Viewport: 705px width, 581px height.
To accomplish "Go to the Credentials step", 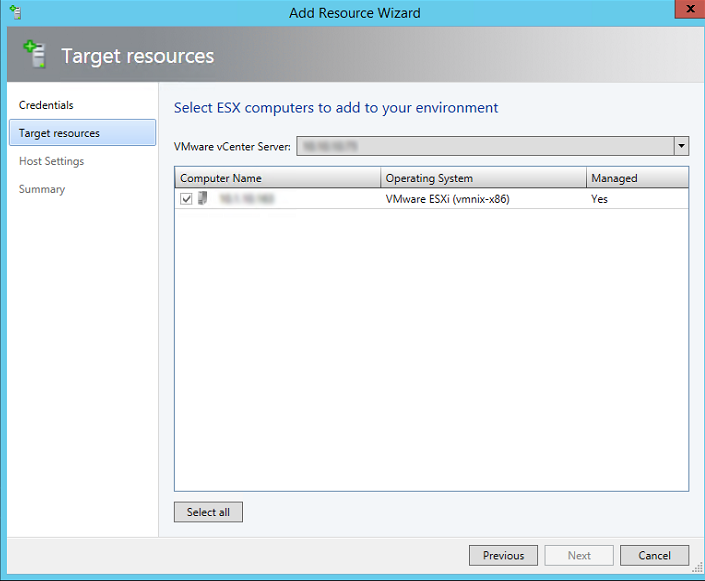I will click(46, 105).
